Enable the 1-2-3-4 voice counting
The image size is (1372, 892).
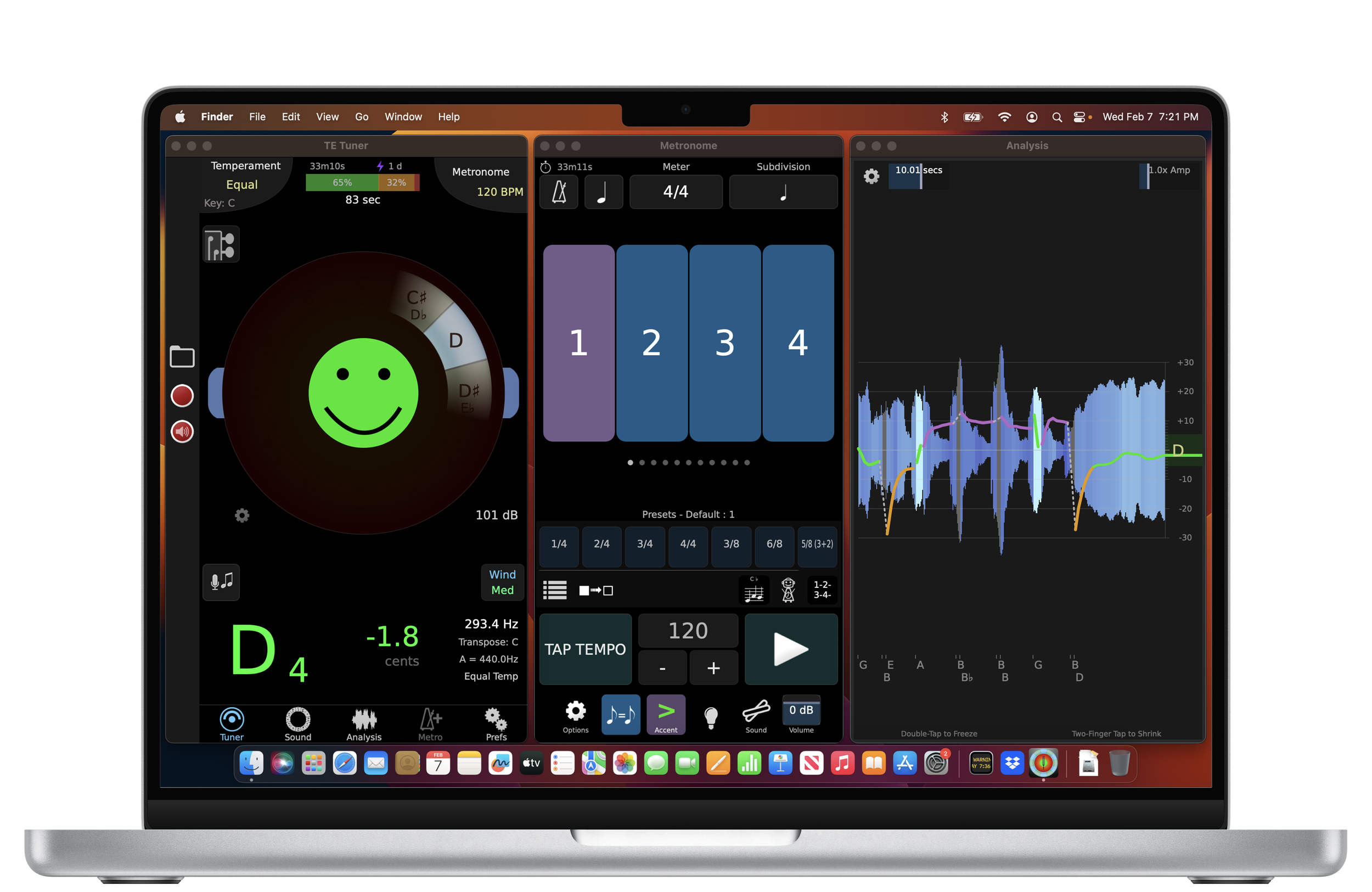click(821, 590)
